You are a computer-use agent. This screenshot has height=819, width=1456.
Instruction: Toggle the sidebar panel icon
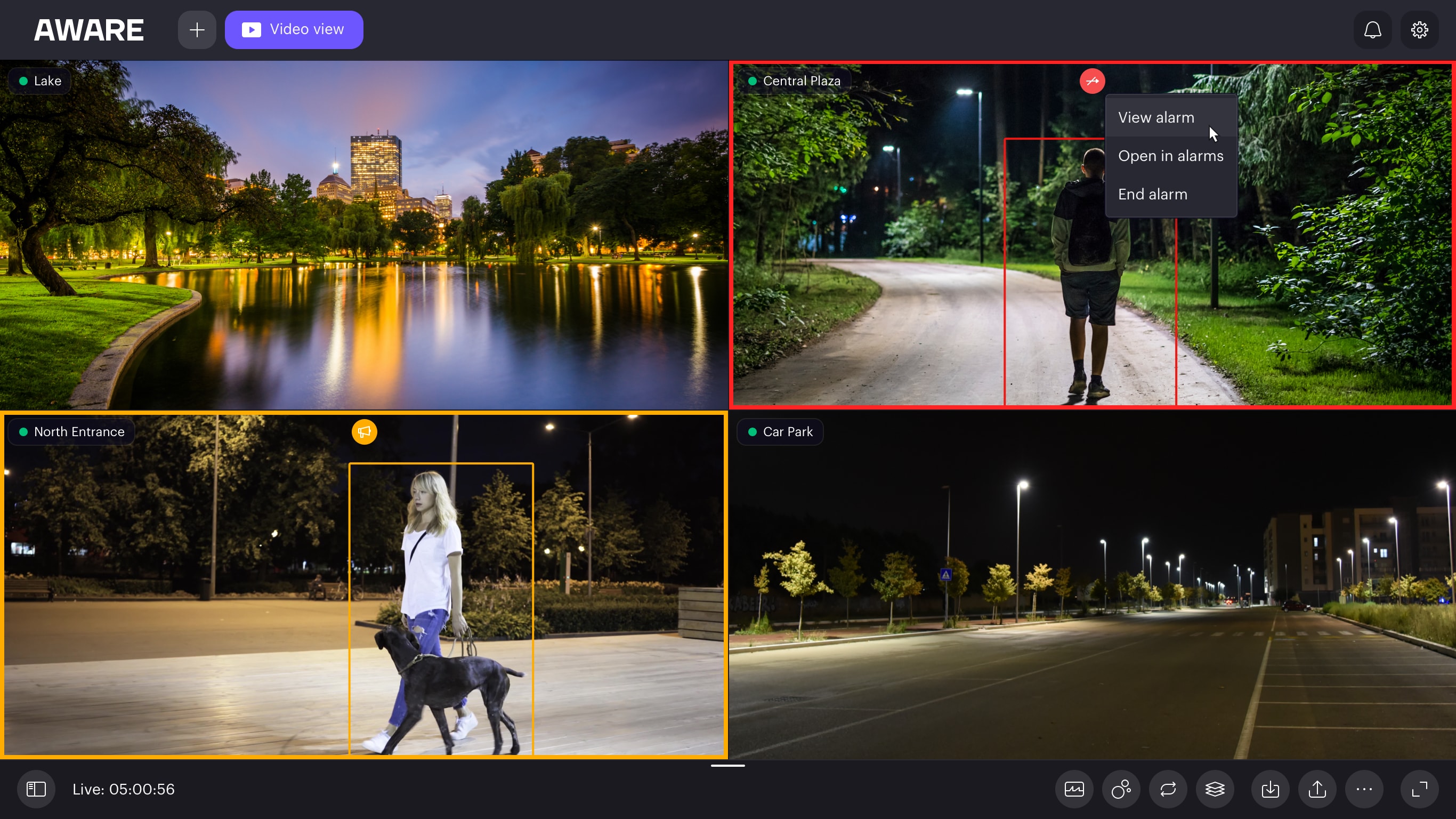pyautogui.click(x=36, y=789)
